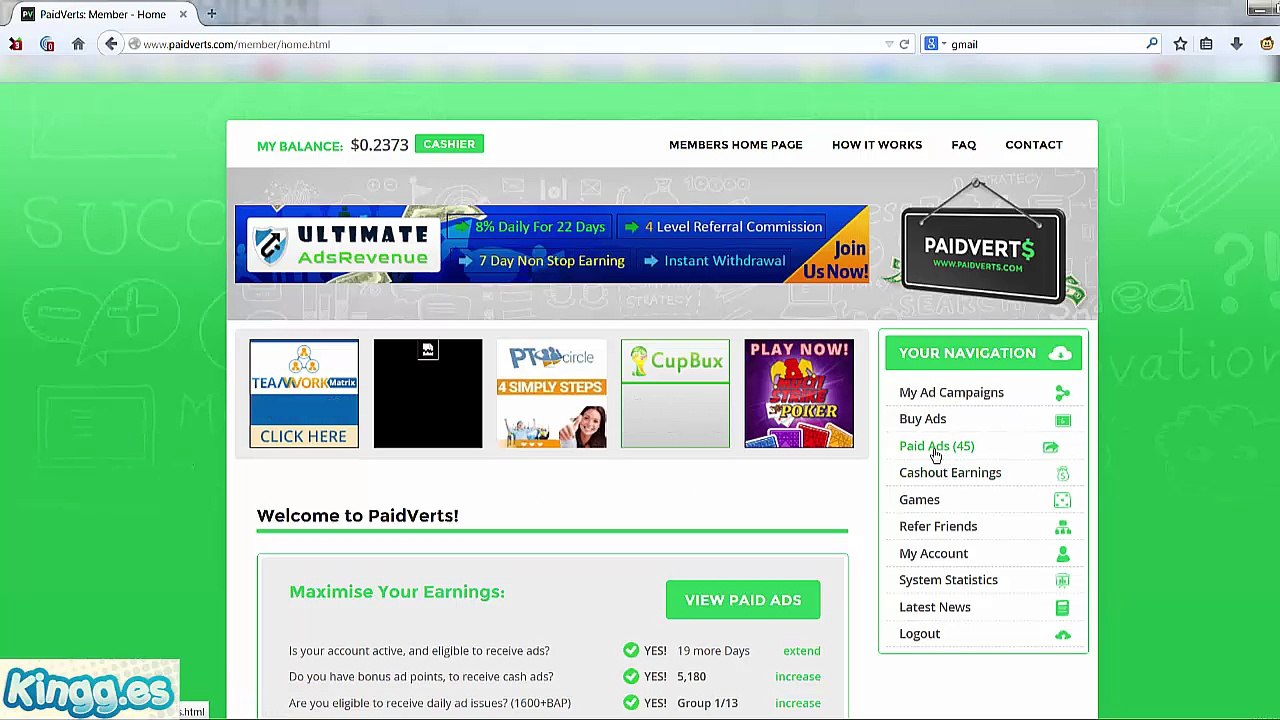Click the Paid Ads arrow icon

[x=1050, y=447]
